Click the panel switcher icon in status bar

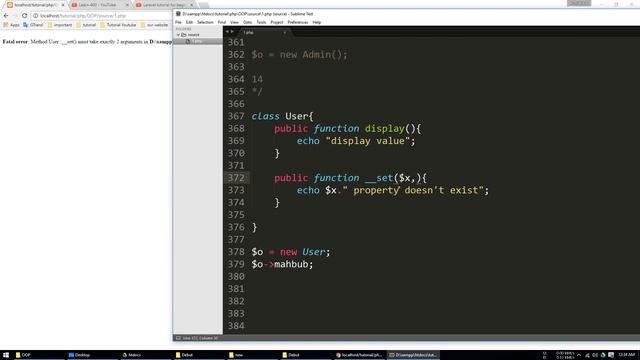pos(178,338)
